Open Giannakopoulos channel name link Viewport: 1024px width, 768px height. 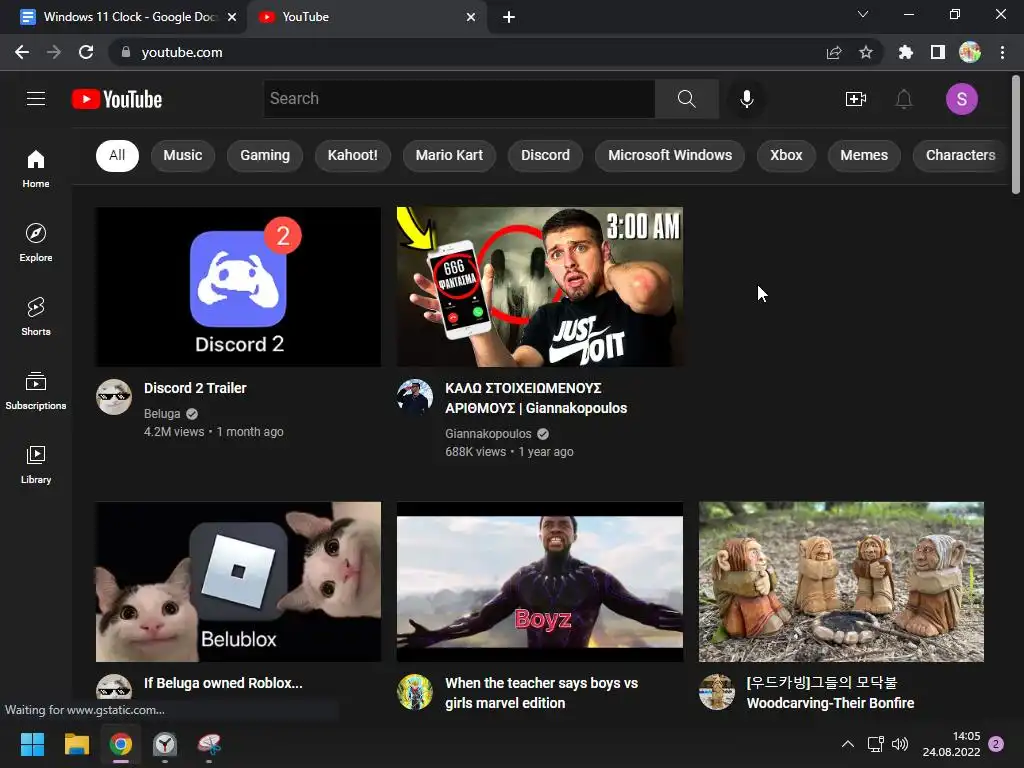[488, 434]
